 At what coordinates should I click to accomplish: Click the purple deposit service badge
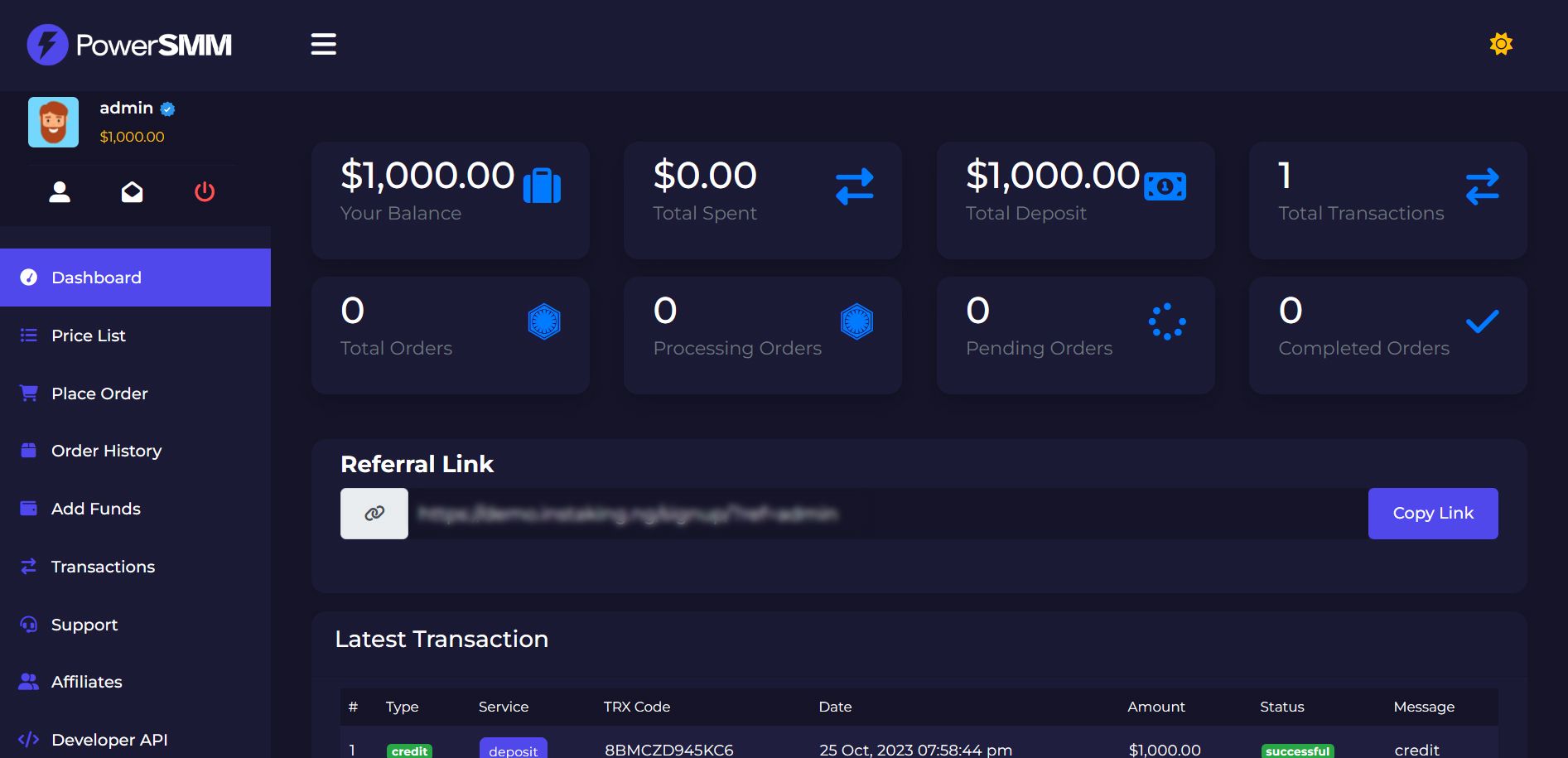coord(513,749)
